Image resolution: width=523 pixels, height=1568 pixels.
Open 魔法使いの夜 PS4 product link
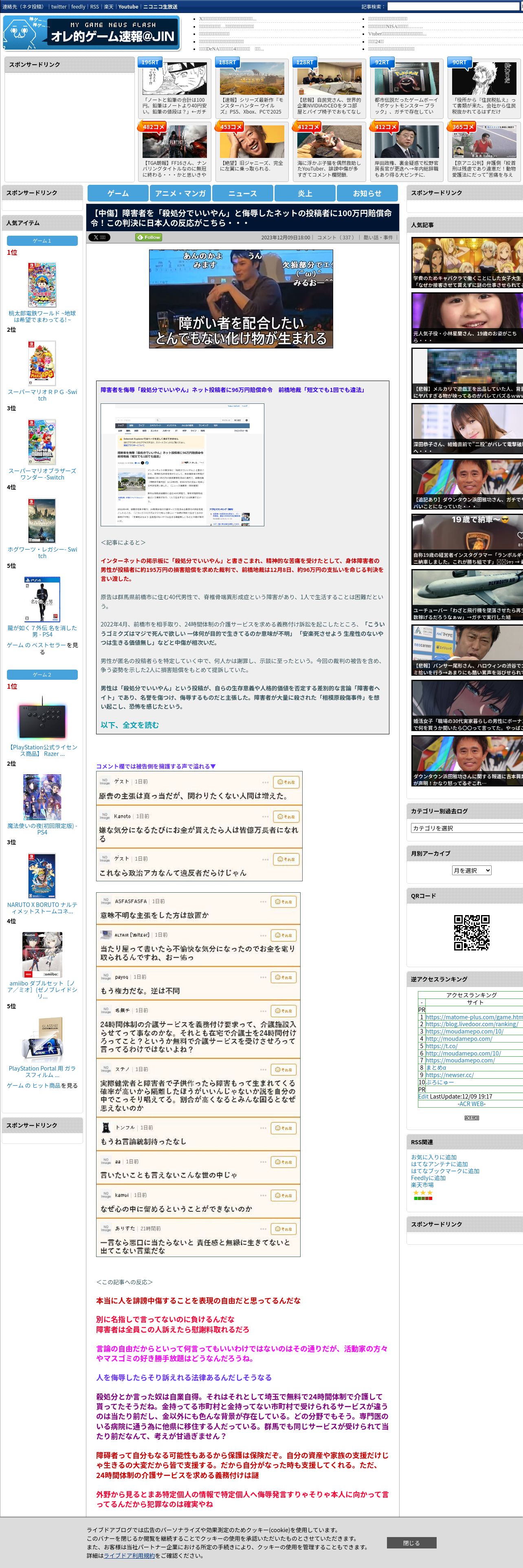click(x=42, y=828)
